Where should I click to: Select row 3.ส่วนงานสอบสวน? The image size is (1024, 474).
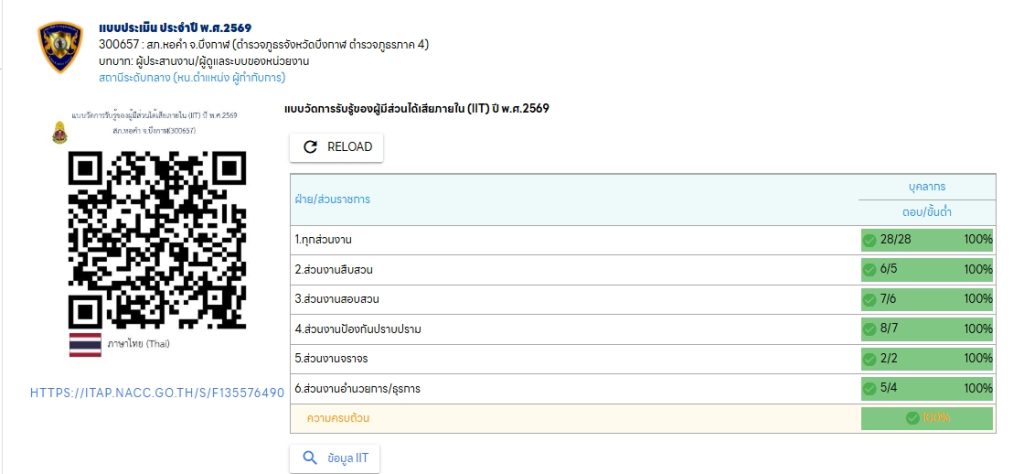(643, 300)
